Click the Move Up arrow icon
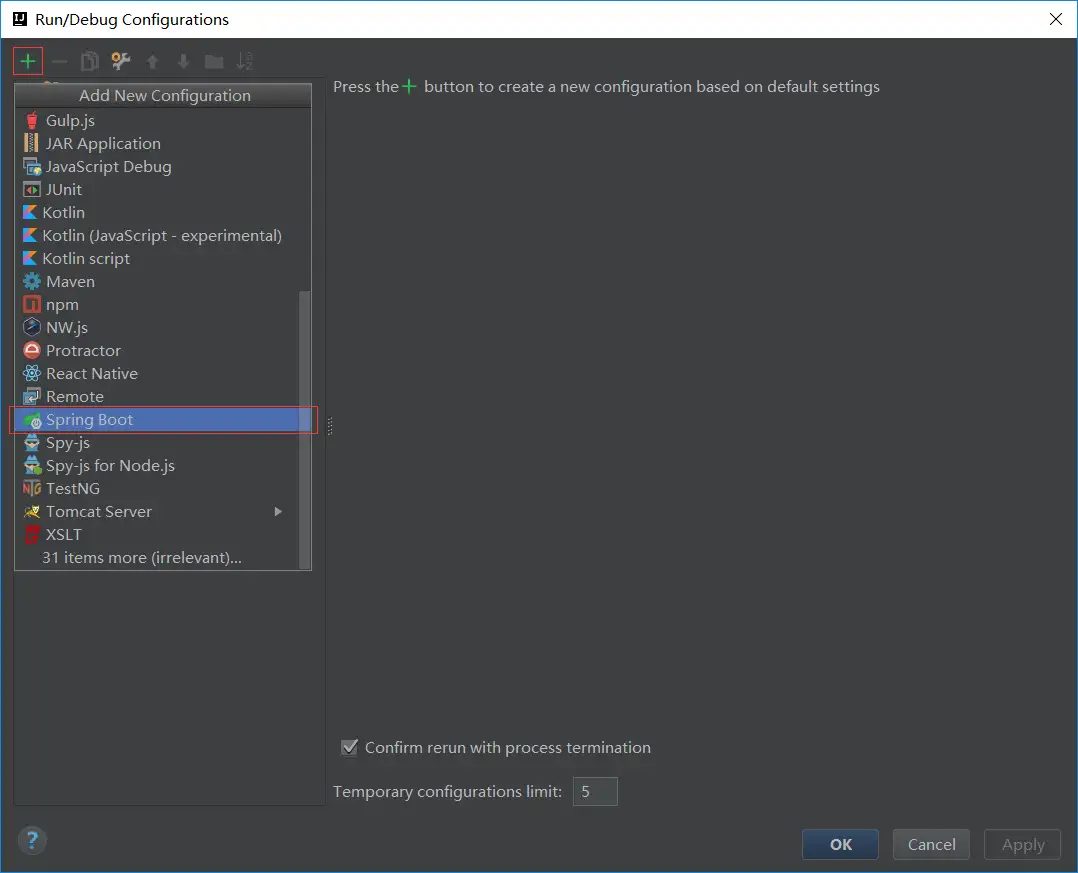This screenshot has width=1078, height=873. 152,62
